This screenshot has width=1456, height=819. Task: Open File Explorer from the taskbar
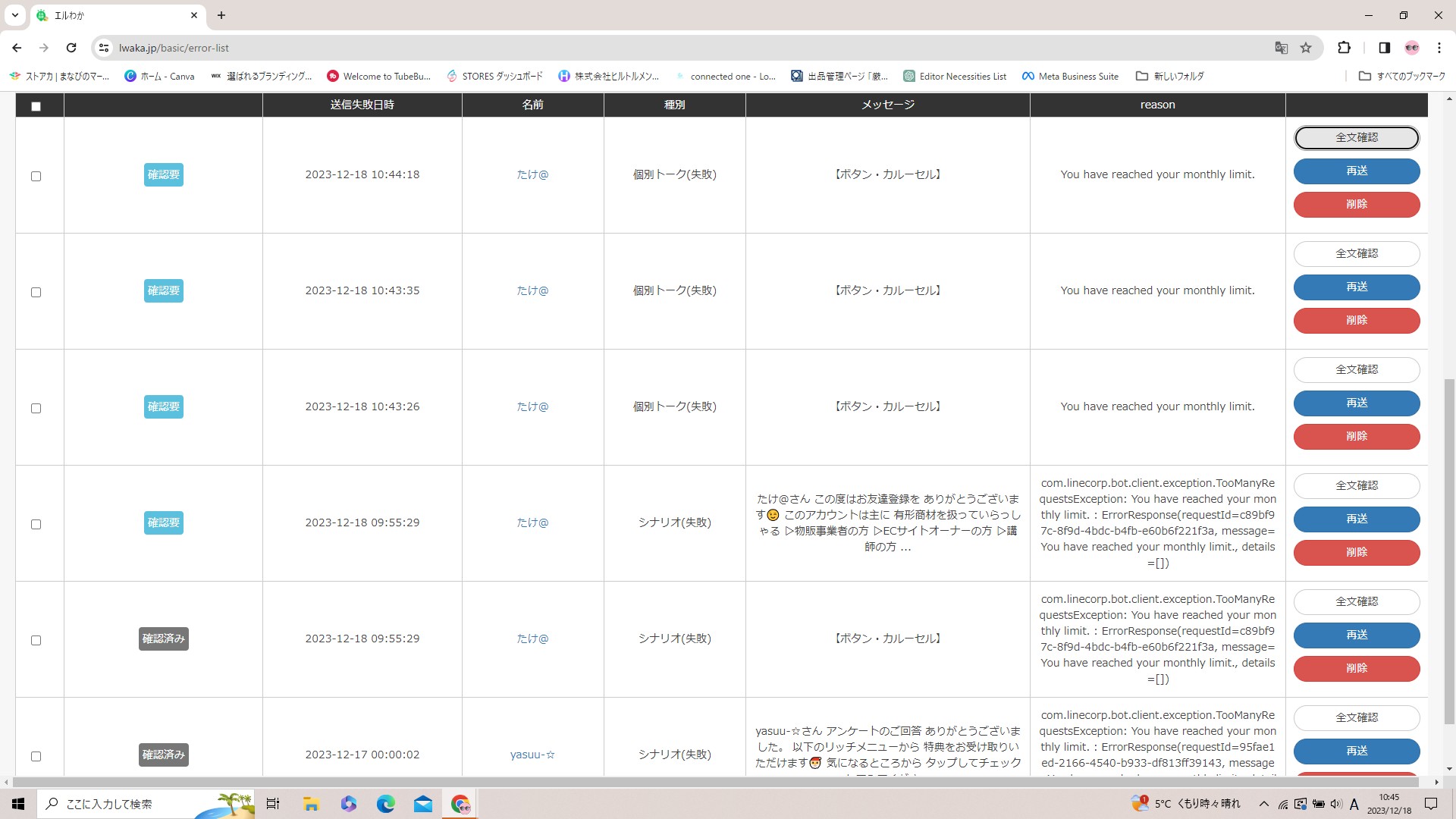(x=311, y=804)
